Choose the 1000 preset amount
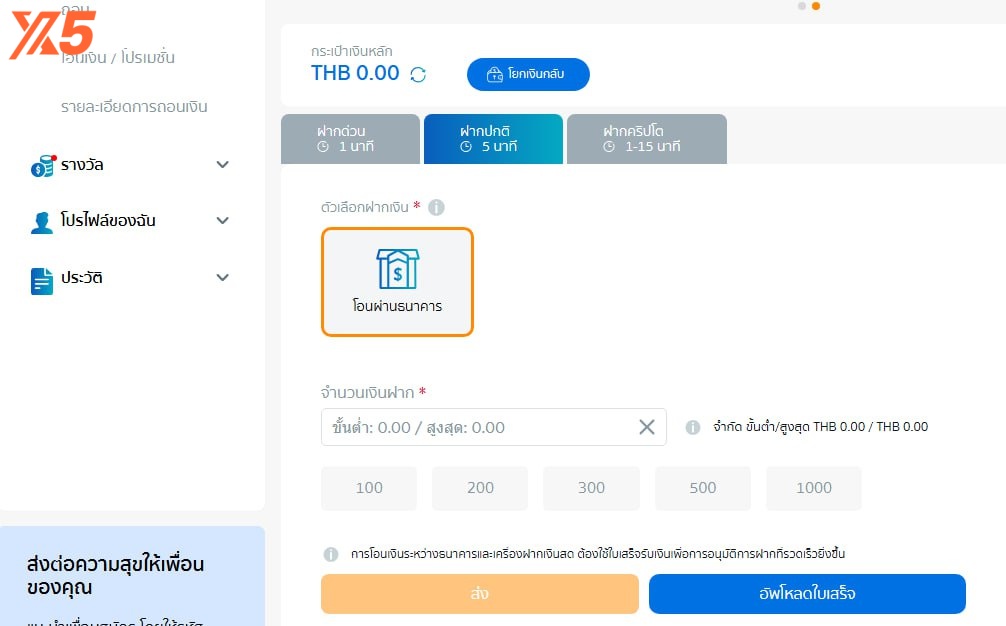This screenshot has height=626, width=1006. pos(814,488)
